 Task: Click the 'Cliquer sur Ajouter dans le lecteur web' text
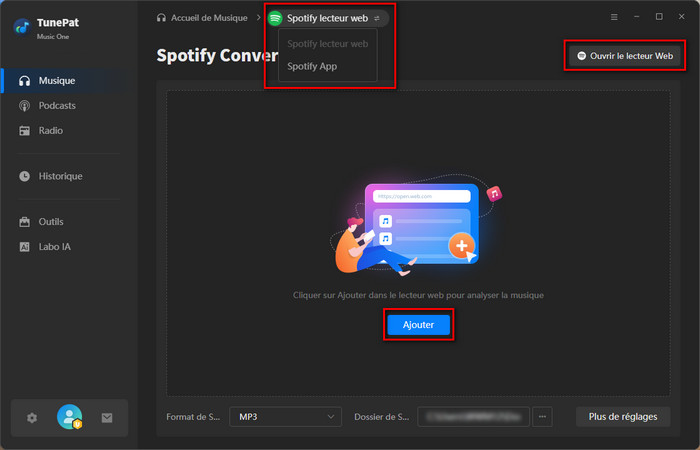point(418,295)
